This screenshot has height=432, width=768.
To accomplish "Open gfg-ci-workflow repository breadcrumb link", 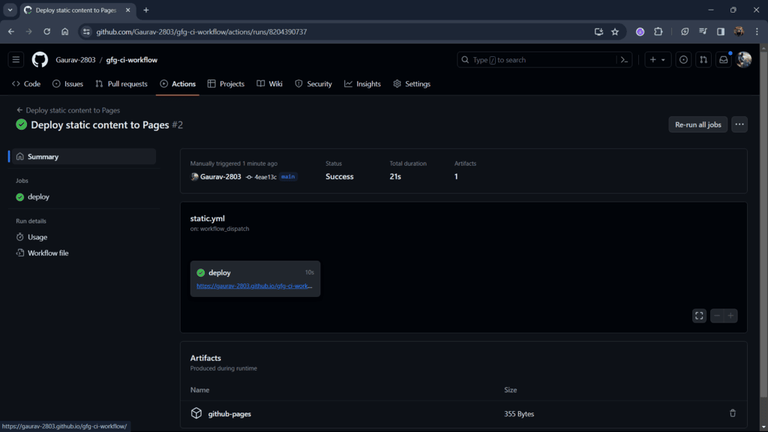I will point(132,60).
